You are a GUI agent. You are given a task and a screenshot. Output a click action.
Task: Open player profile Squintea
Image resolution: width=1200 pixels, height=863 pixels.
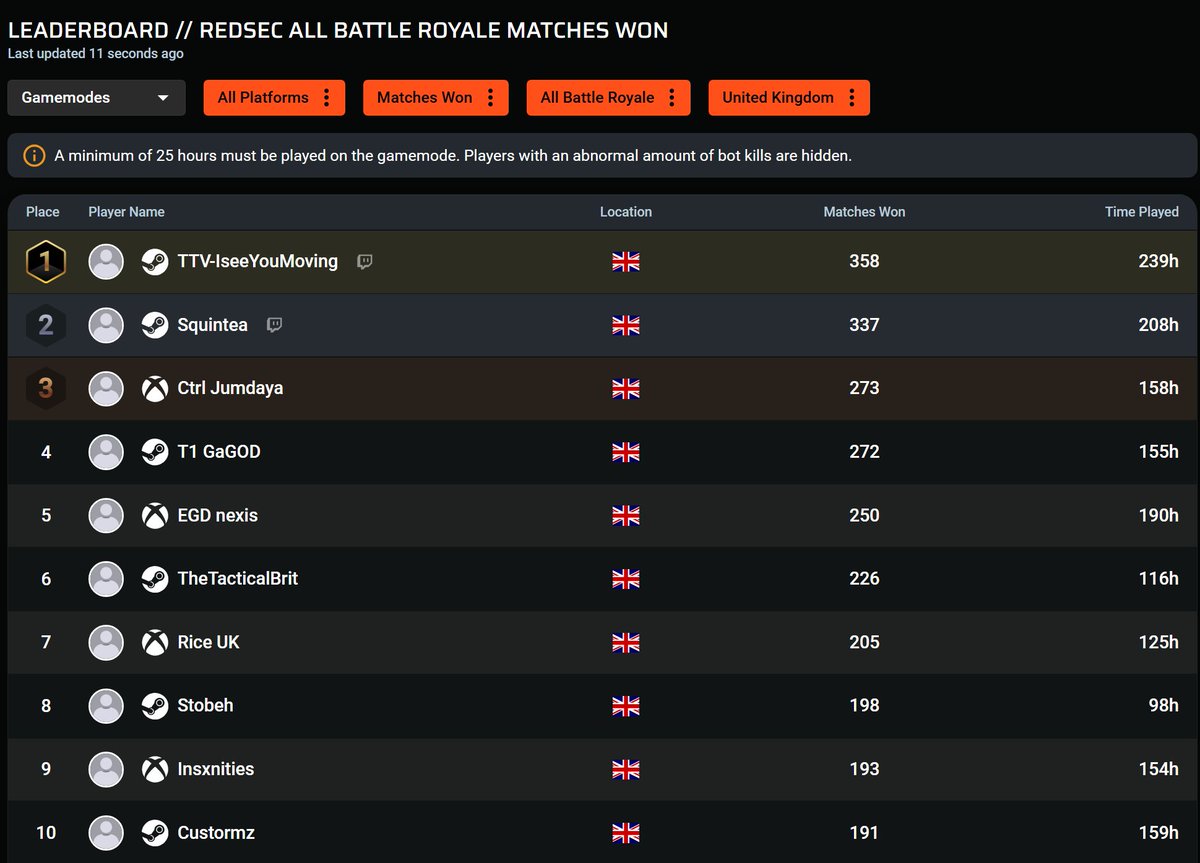[x=213, y=325]
